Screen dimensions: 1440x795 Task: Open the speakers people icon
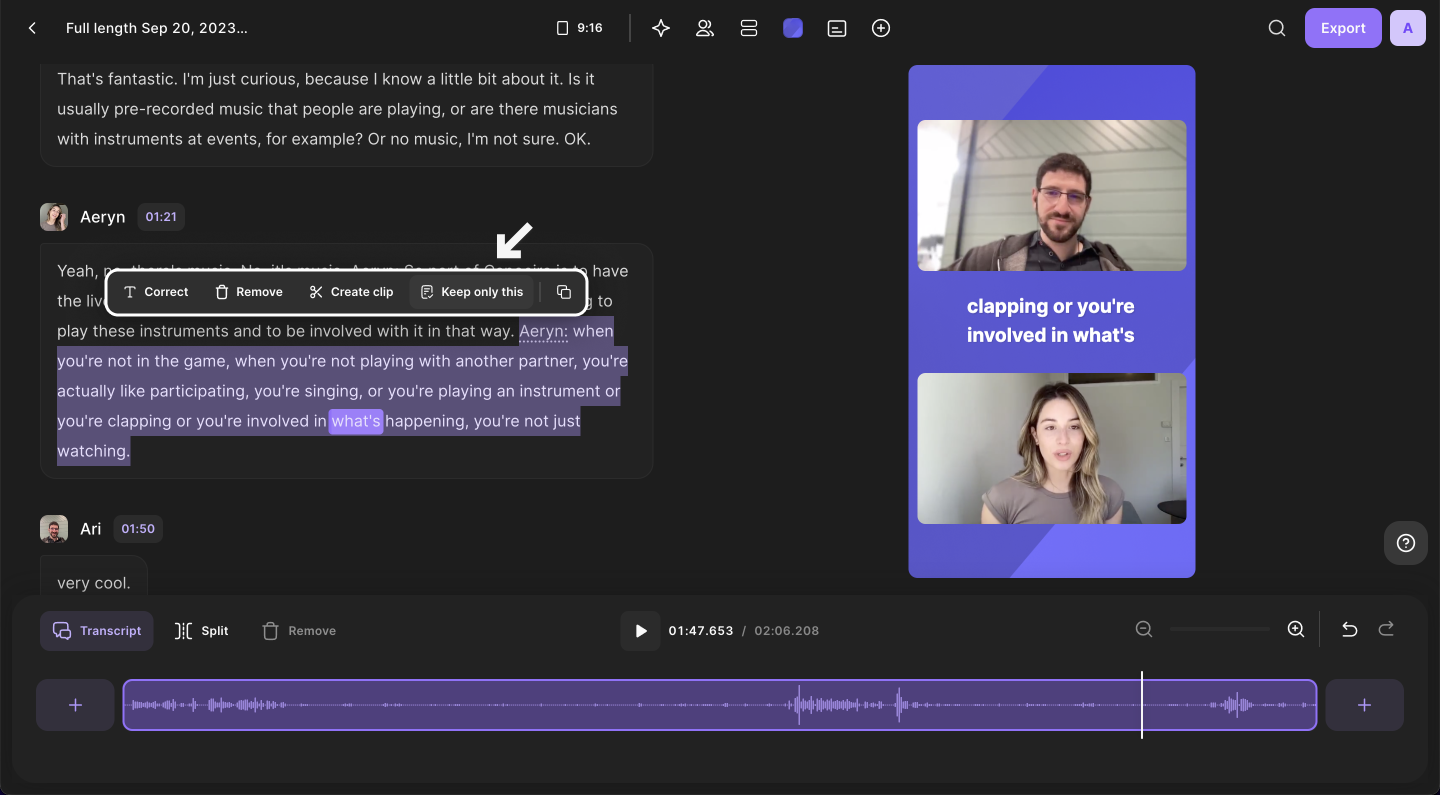tap(705, 28)
